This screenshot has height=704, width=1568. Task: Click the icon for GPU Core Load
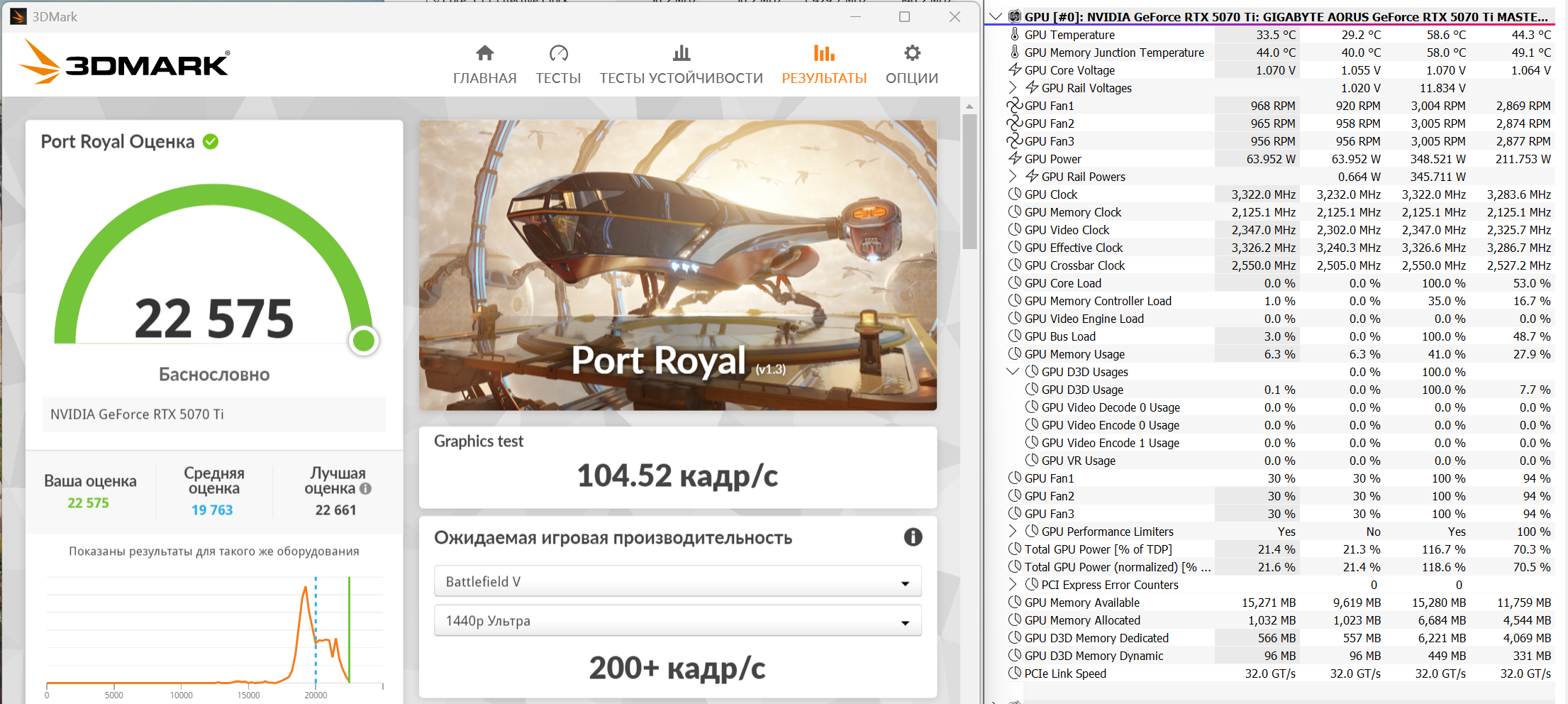click(x=1015, y=282)
